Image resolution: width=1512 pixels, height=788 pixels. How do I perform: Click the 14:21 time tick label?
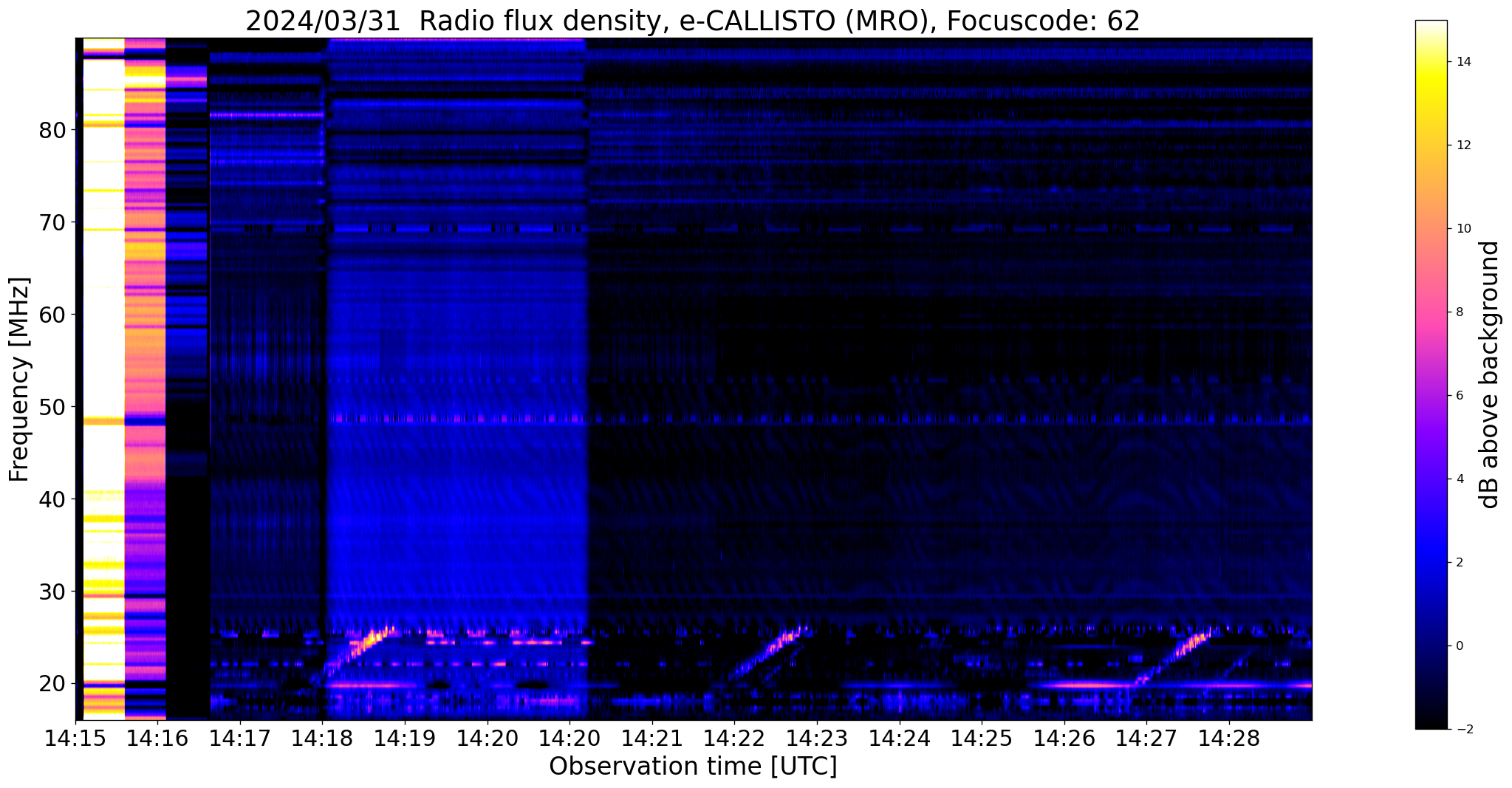[x=652, y=739]
